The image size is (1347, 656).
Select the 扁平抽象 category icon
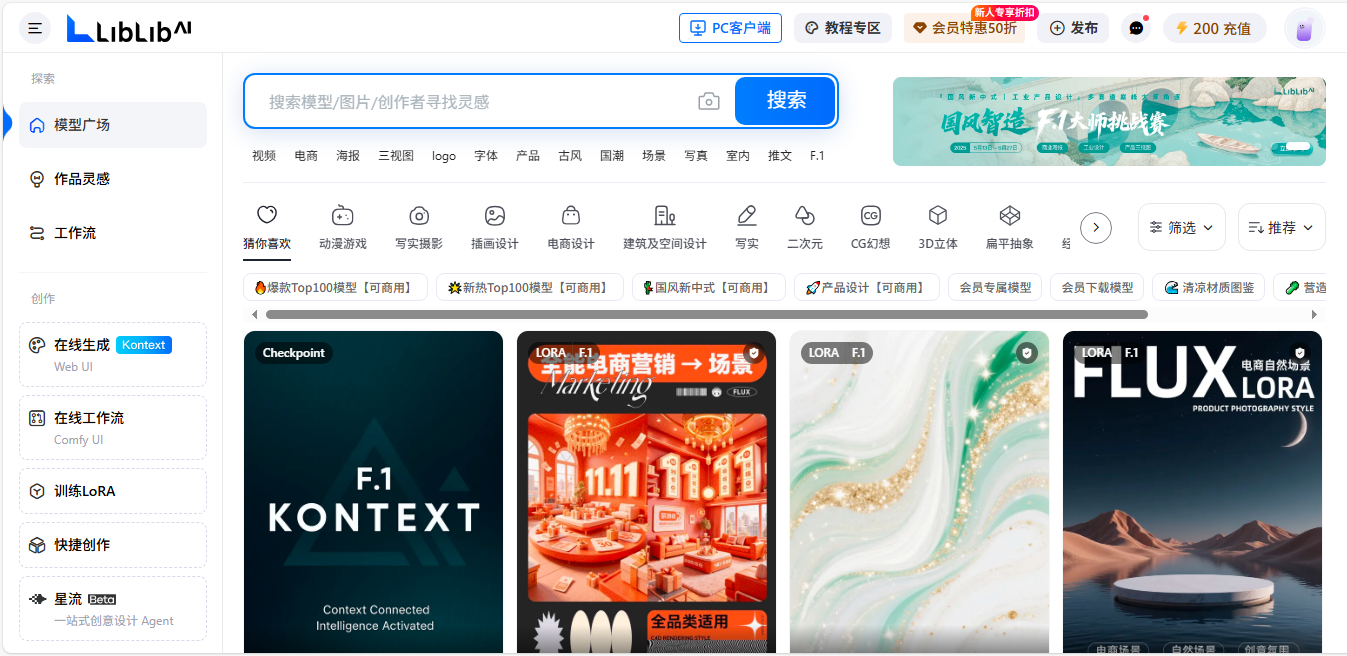1010,228
